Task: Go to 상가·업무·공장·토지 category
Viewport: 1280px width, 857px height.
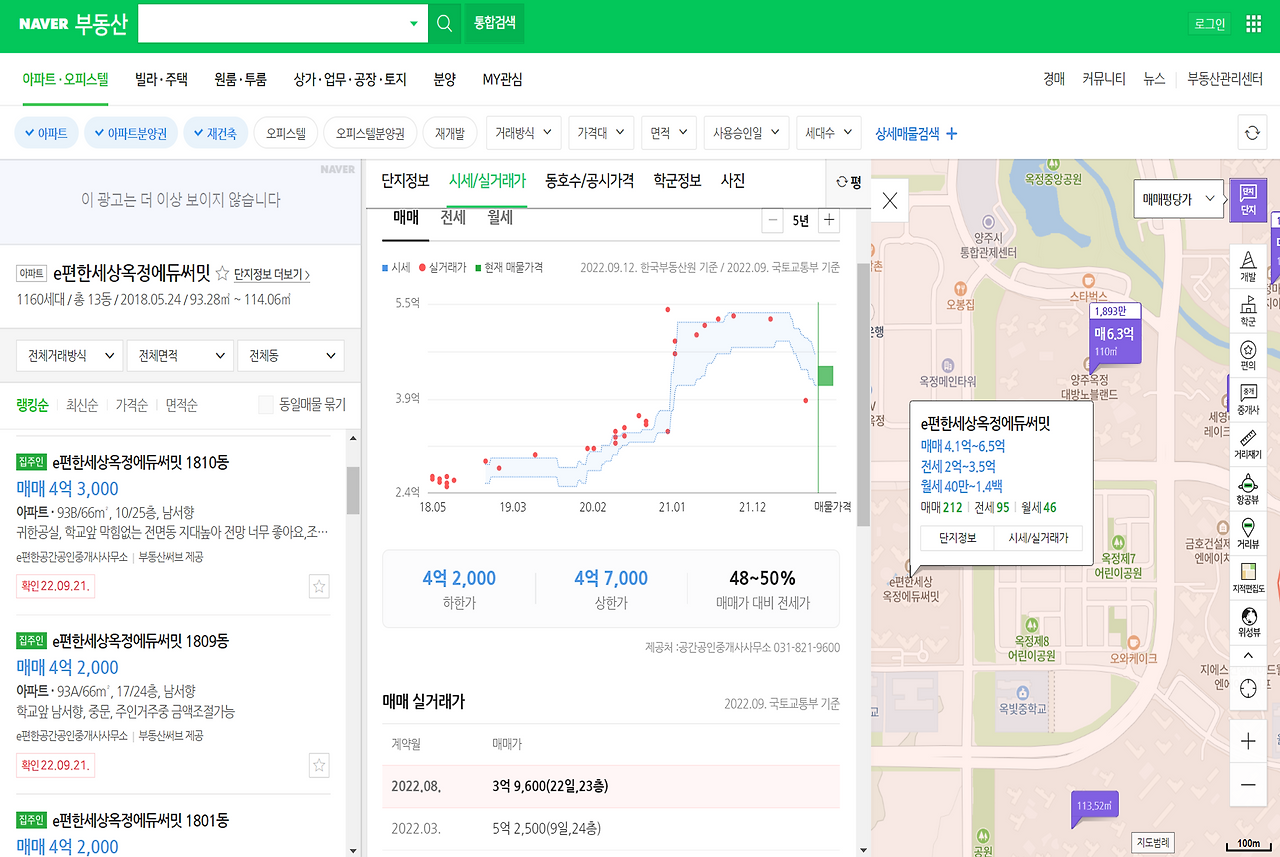Action: (350, 80)
